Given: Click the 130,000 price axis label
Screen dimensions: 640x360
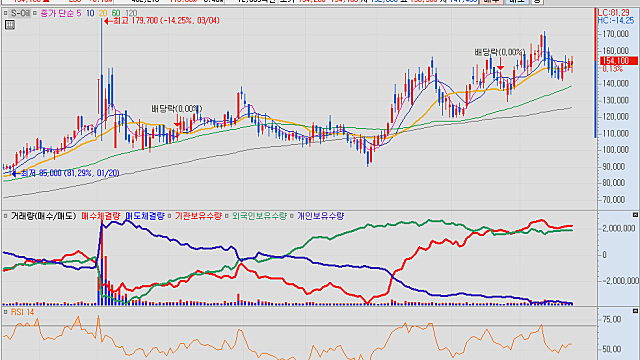Looking at the screenshot, I should tap(616, 100).
